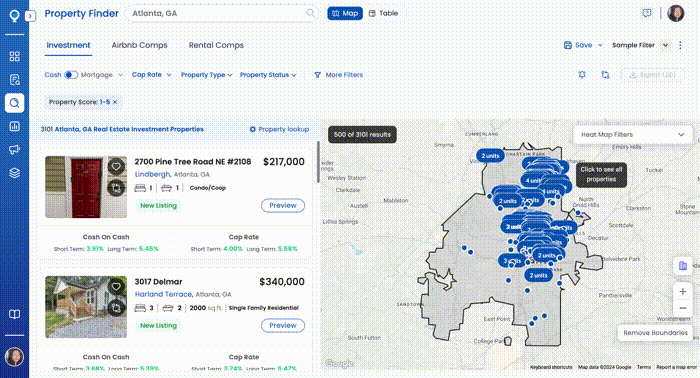
Task: Select the Property Finder magnifier sidebar icon
Action: 14,103
